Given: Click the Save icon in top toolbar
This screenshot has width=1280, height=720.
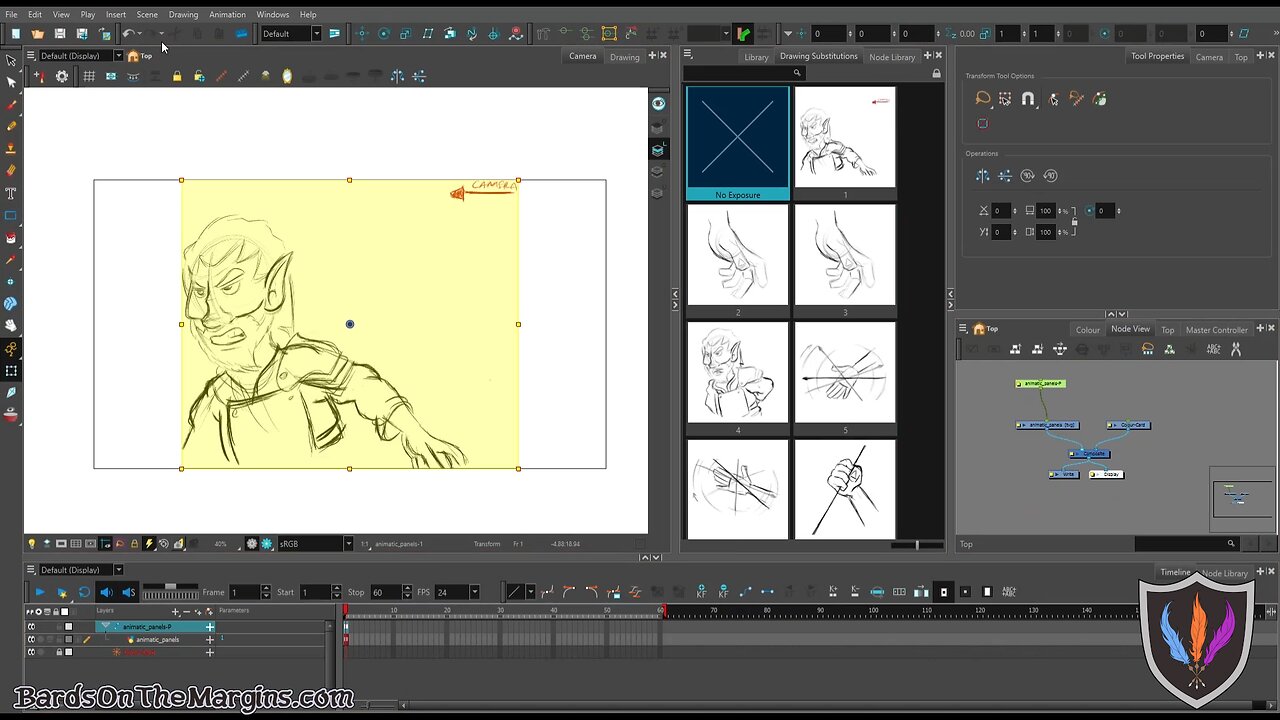Looking at the screenshot, I should (x=59, y=34).
